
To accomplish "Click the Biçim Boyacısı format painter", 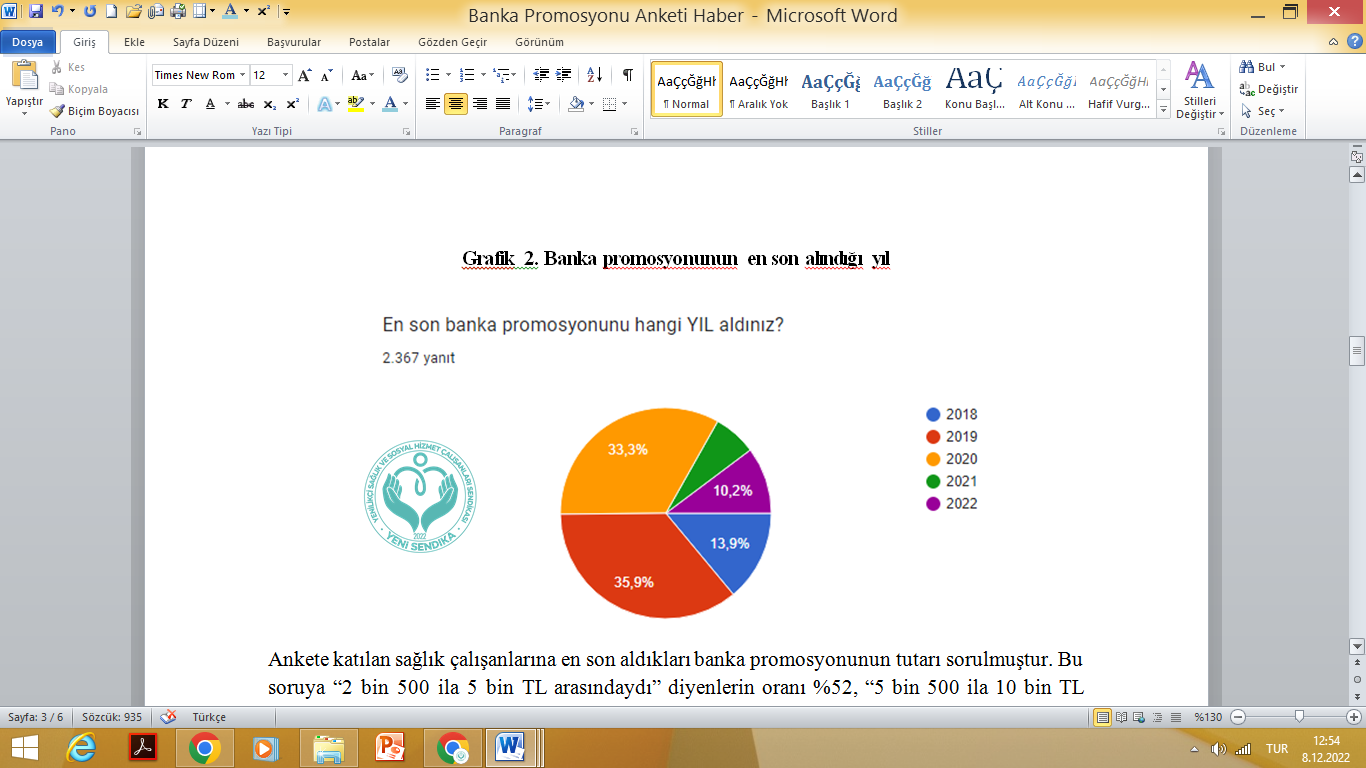I will 95,111.
